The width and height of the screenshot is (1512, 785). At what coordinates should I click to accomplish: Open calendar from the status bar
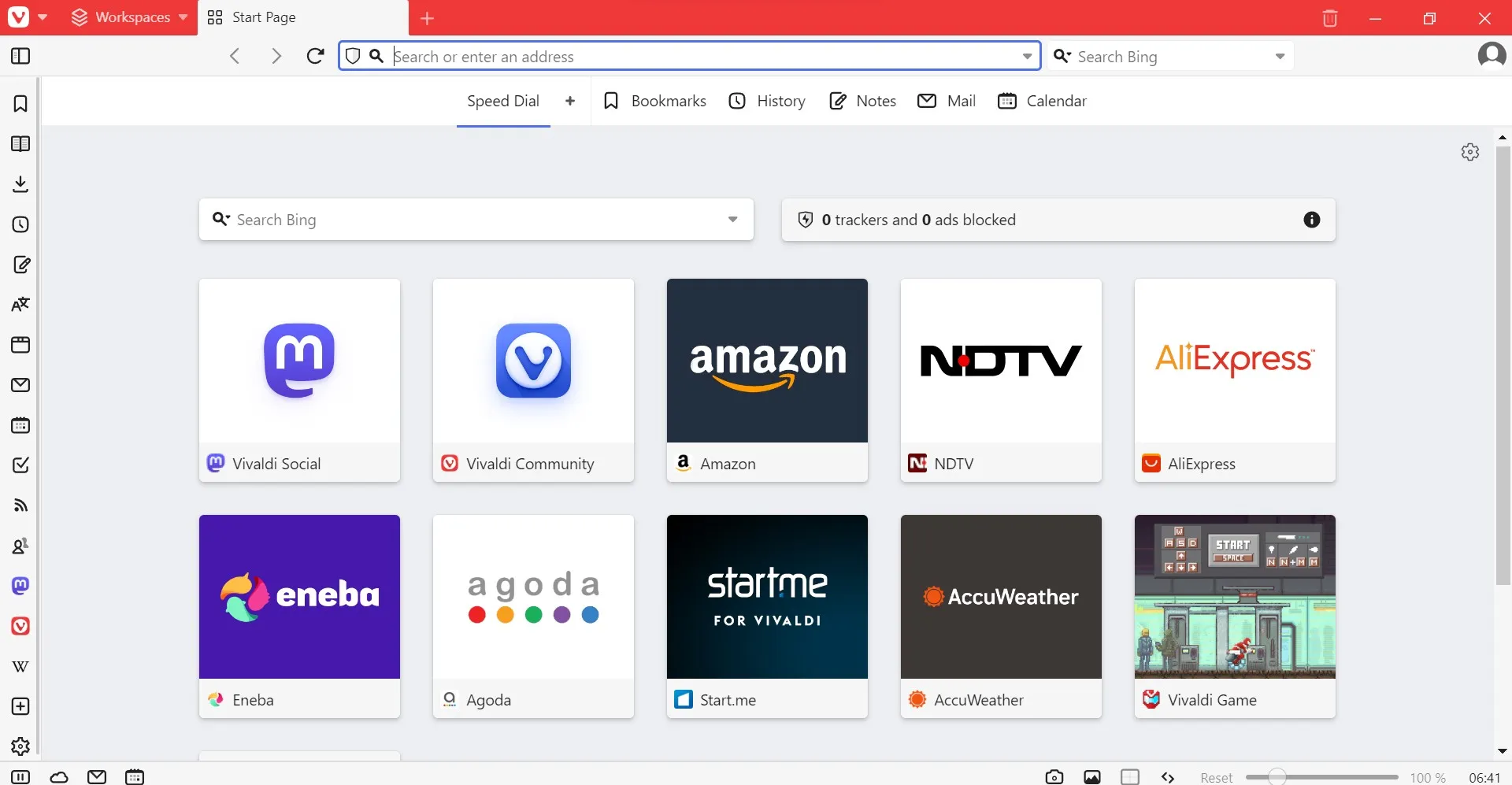click(135, 777)
